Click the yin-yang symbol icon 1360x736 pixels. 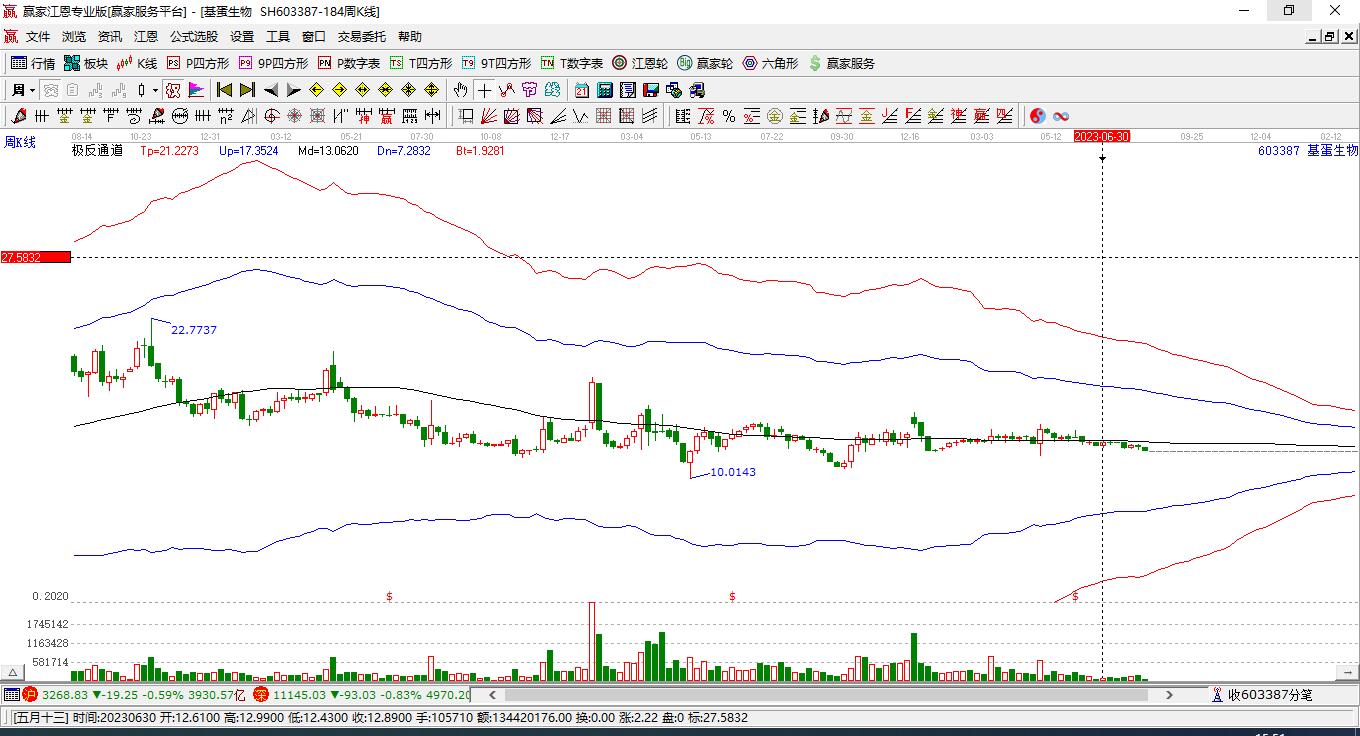[1038, 116]
